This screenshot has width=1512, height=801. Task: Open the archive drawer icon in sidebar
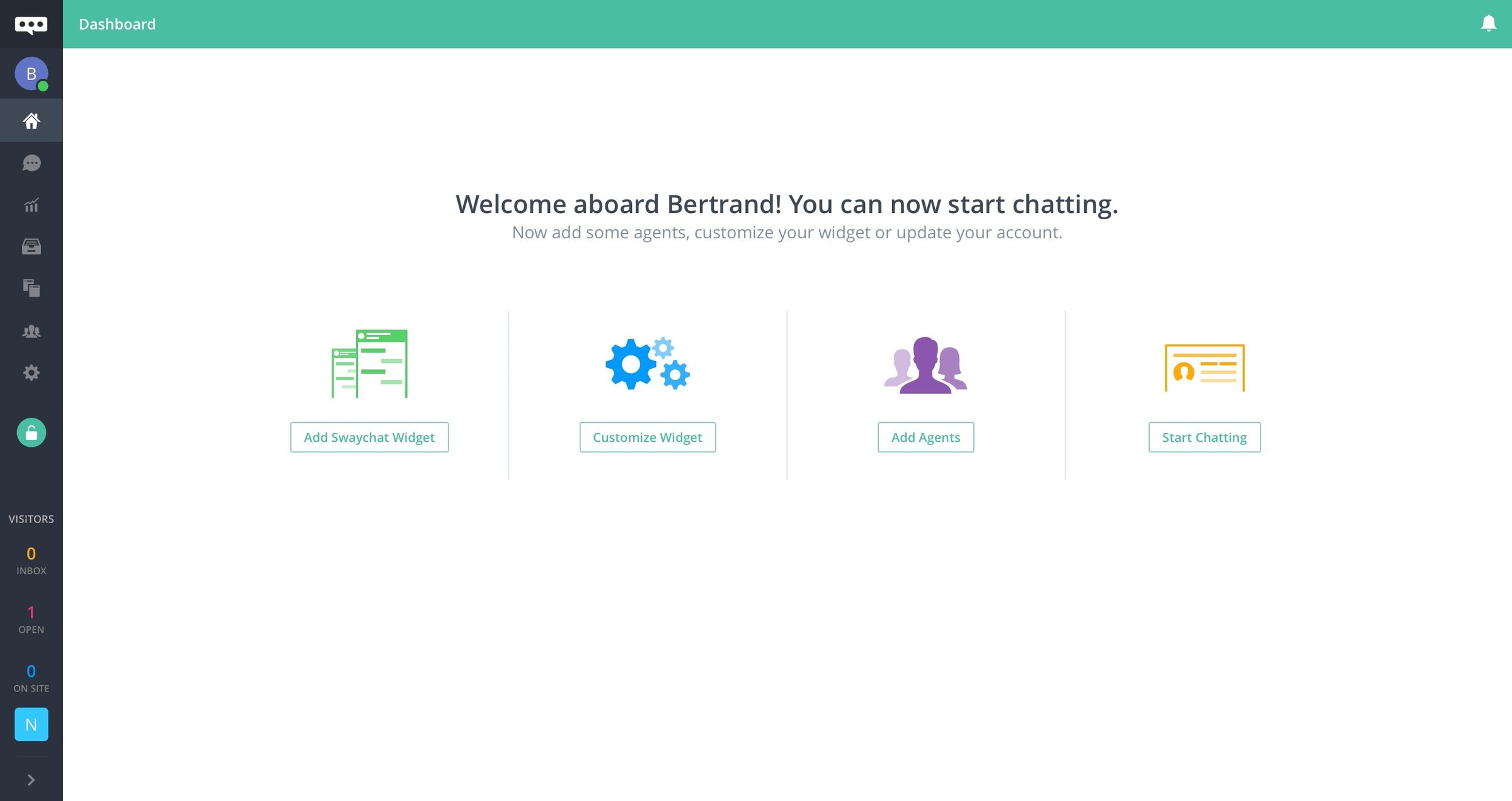tap(31, 246)
